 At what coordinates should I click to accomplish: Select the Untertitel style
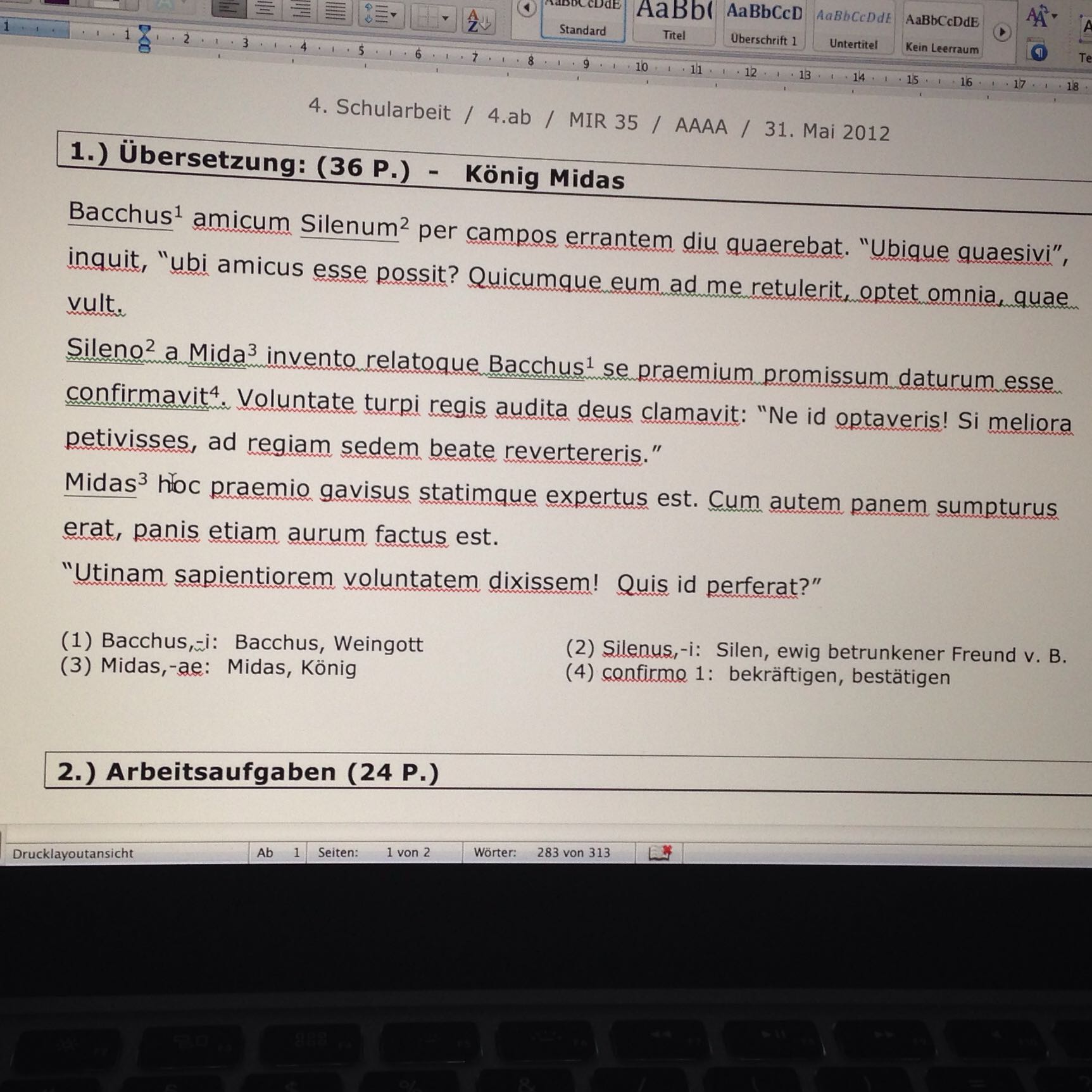(x=853, y=30)
